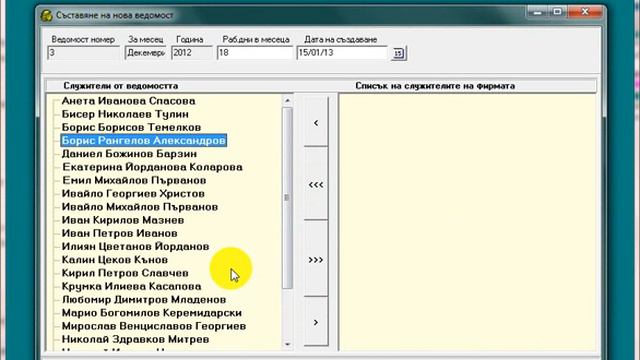
Task: Click the triple left arrows move-all button
Action: pos(316,184)
